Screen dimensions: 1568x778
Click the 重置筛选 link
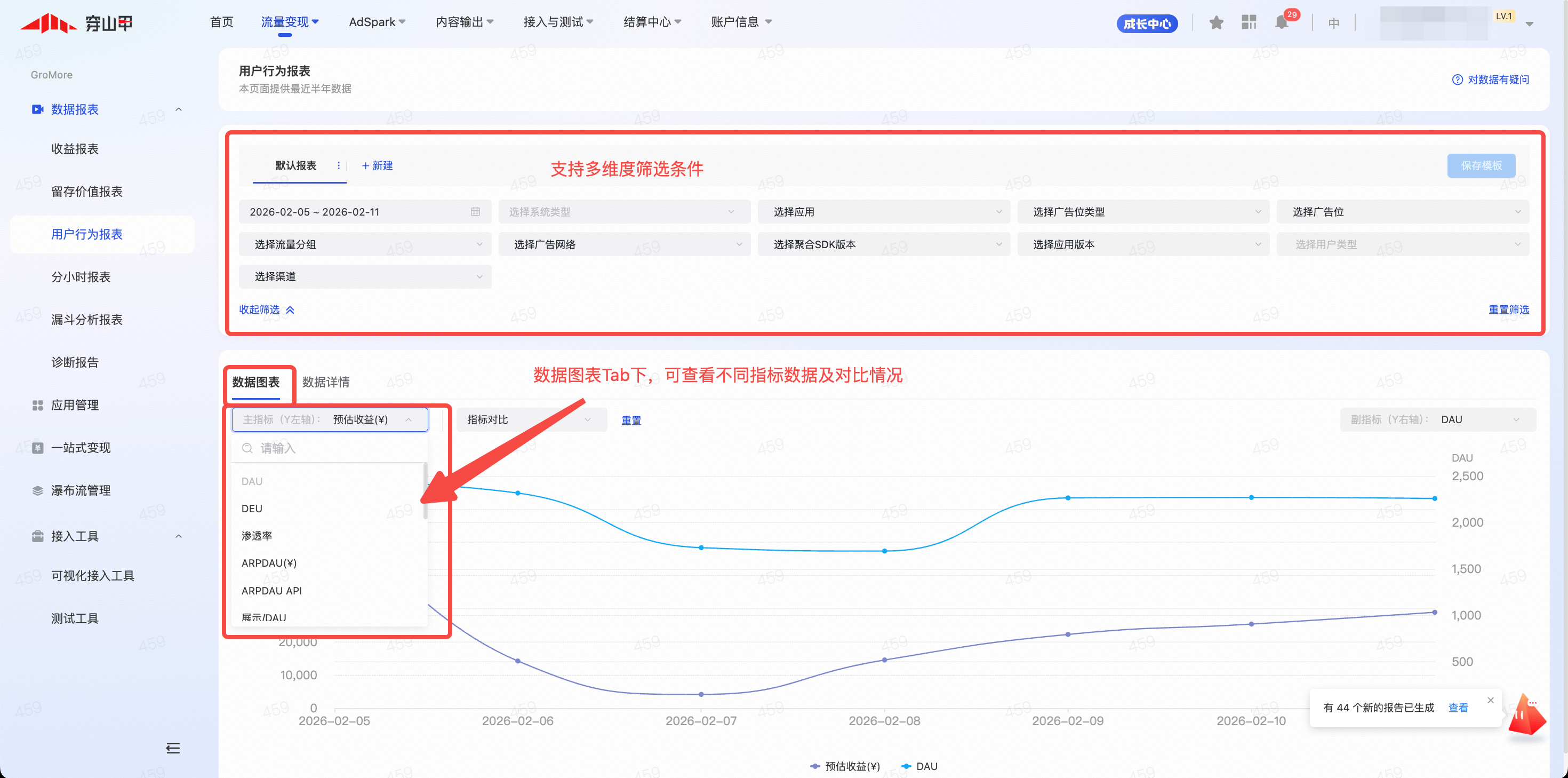point(1508,309)
